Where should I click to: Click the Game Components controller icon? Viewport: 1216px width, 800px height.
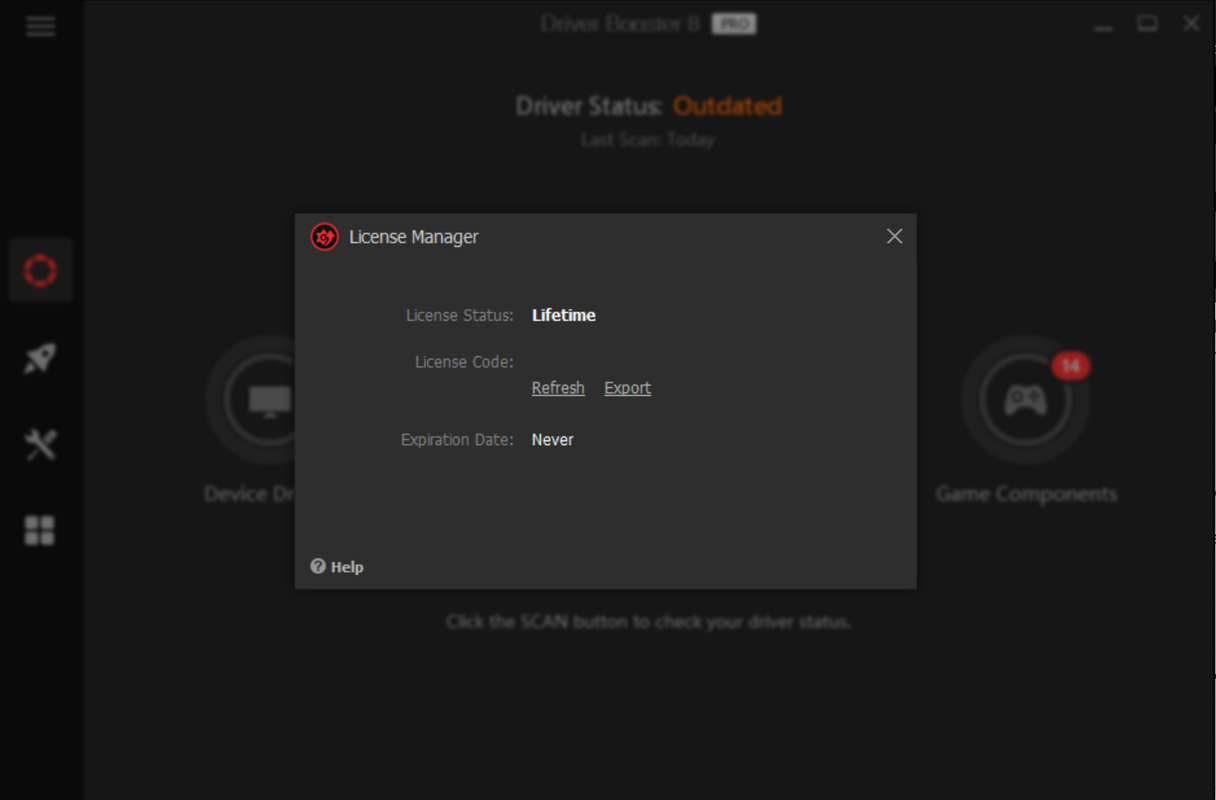(1025, 400)
